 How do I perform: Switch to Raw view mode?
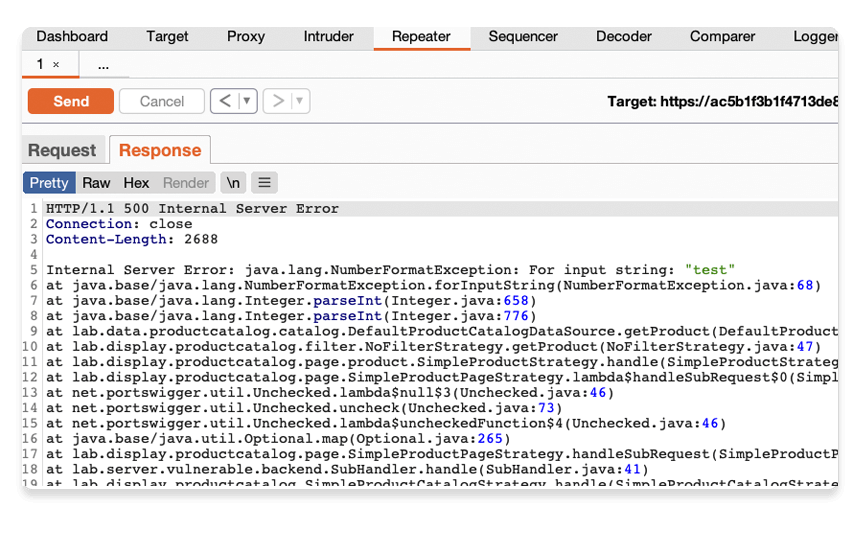pos(96,183)
